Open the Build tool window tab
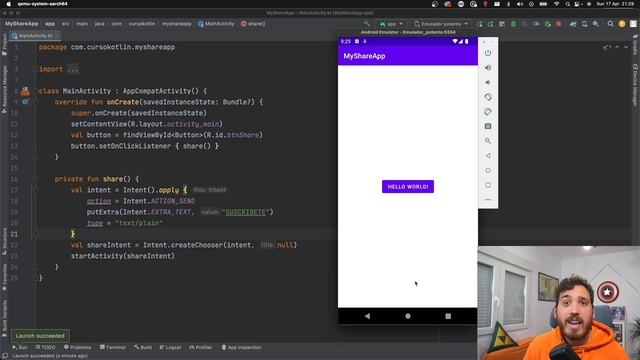Image resolution: width=640 pixels, height=360 pixels. coord(143,347)
